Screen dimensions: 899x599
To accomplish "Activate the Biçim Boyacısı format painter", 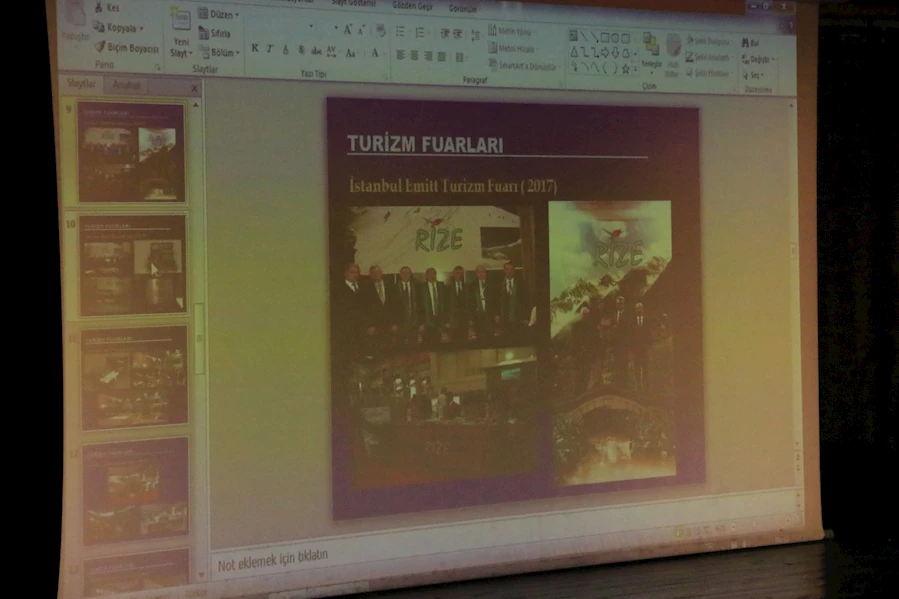I will coord(126,48).
